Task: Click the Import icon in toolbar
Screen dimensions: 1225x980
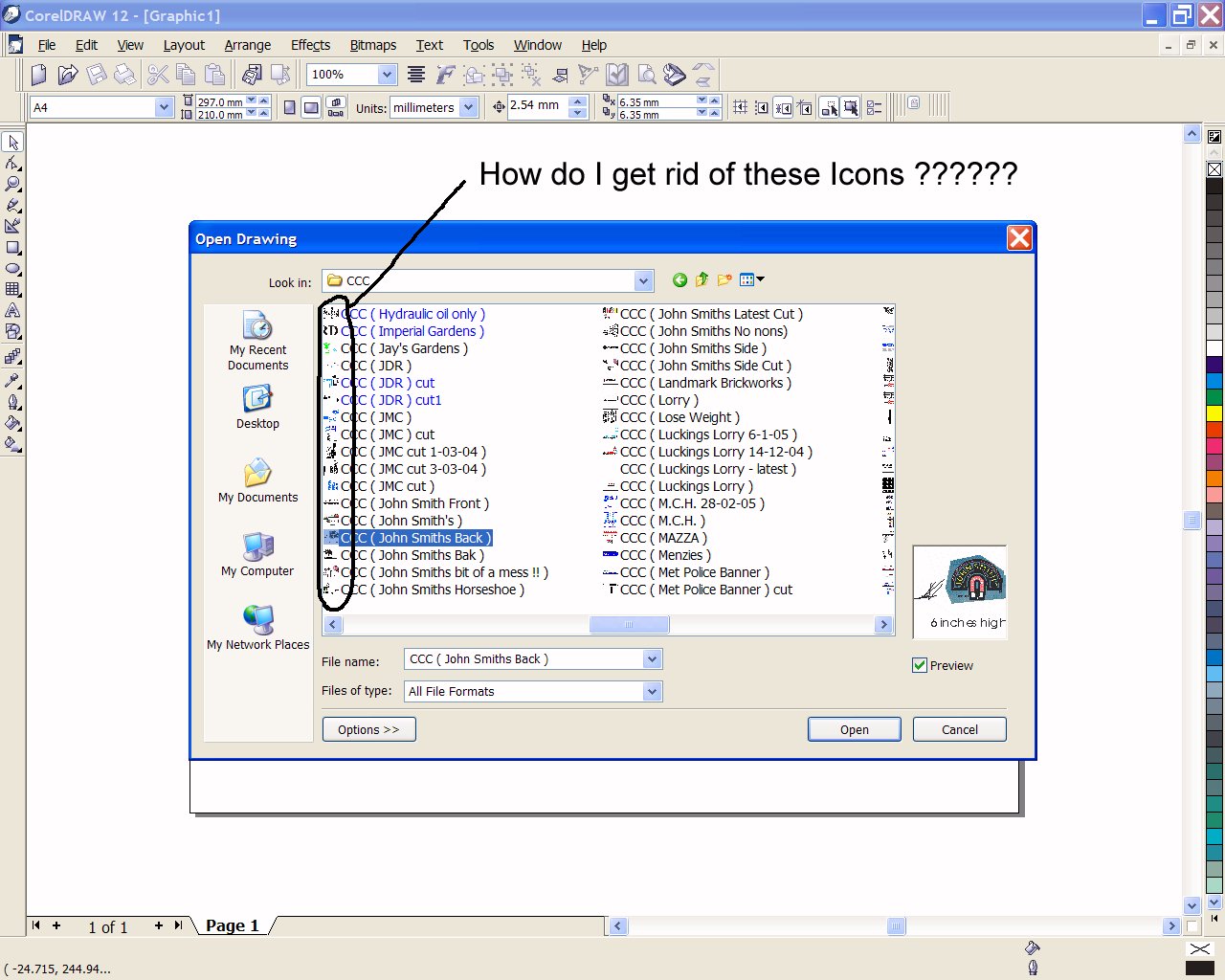Action: 252,75
